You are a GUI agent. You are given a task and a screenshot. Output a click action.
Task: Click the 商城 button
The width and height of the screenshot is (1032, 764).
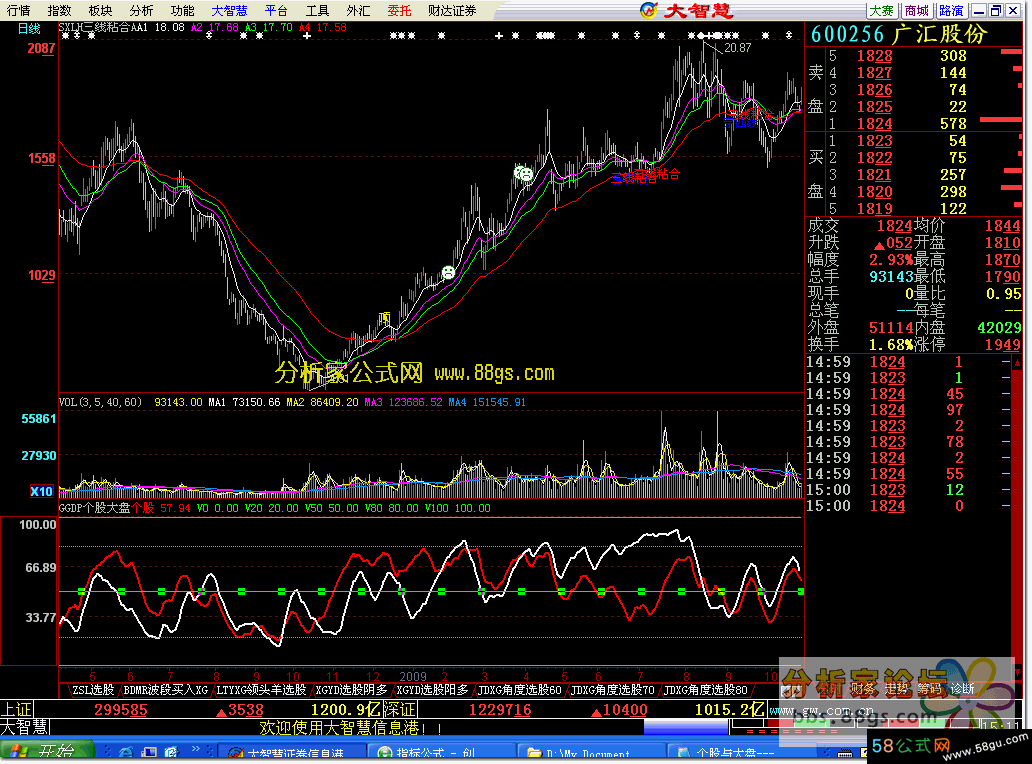pos(917,11)
